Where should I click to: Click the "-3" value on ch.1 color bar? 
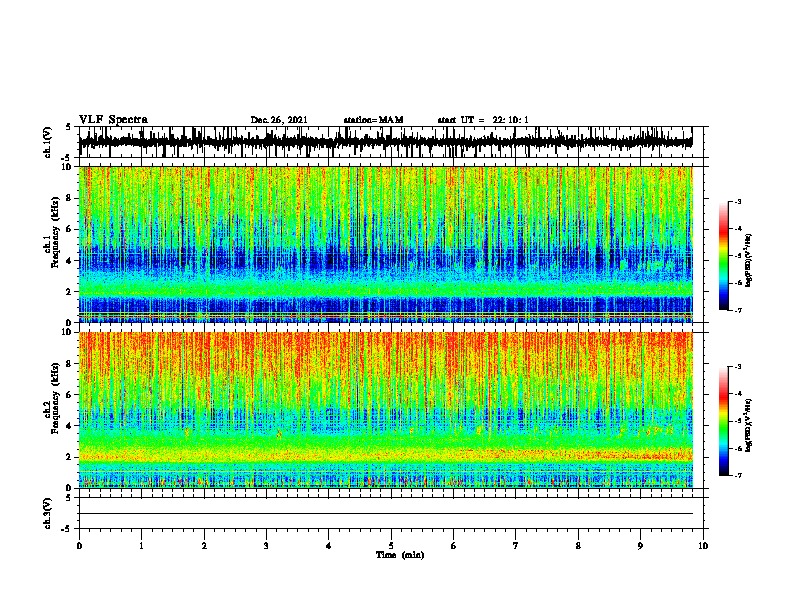coord(738,202)
